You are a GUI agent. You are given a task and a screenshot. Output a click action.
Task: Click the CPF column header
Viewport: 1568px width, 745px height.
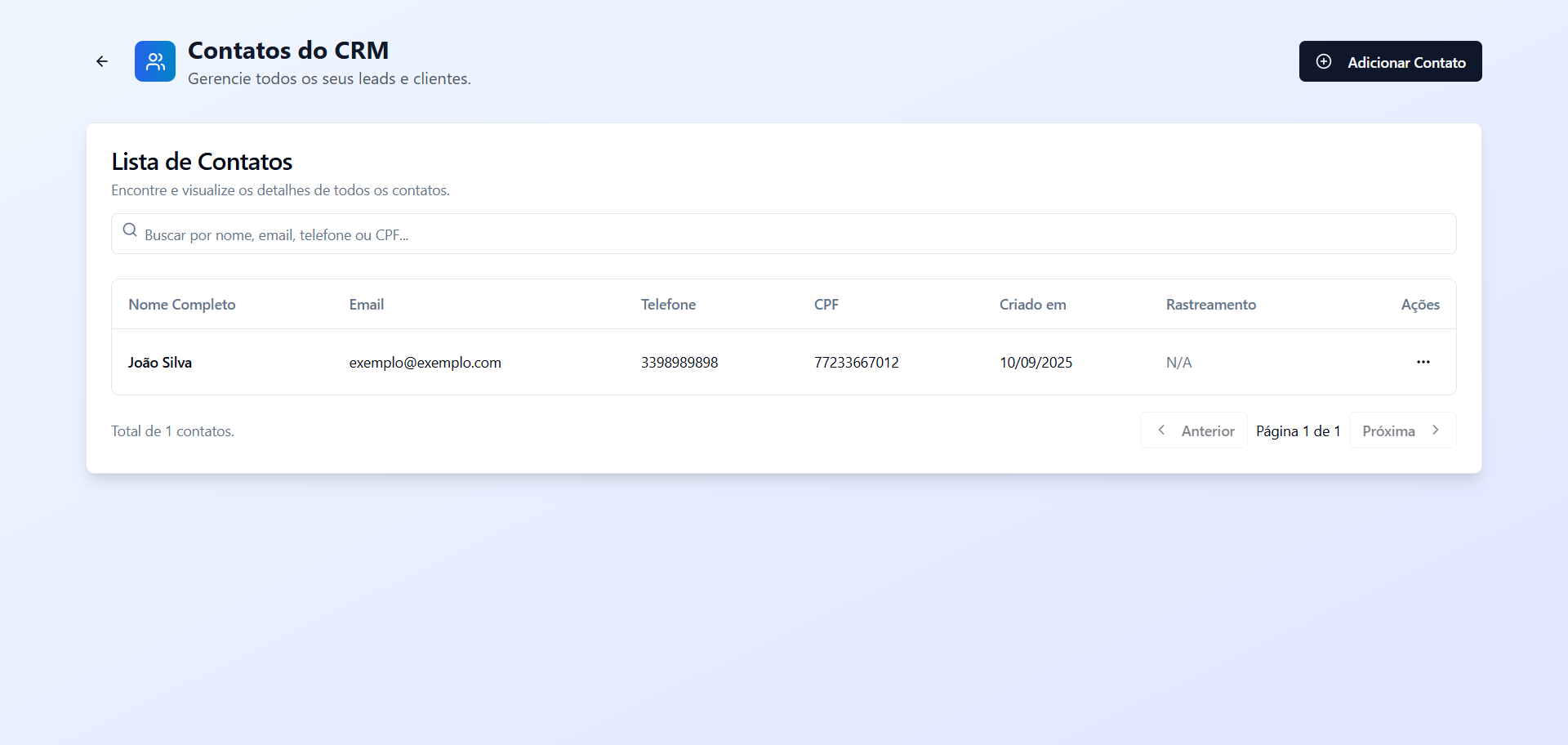pyautogui.click(x=826, y=305)
